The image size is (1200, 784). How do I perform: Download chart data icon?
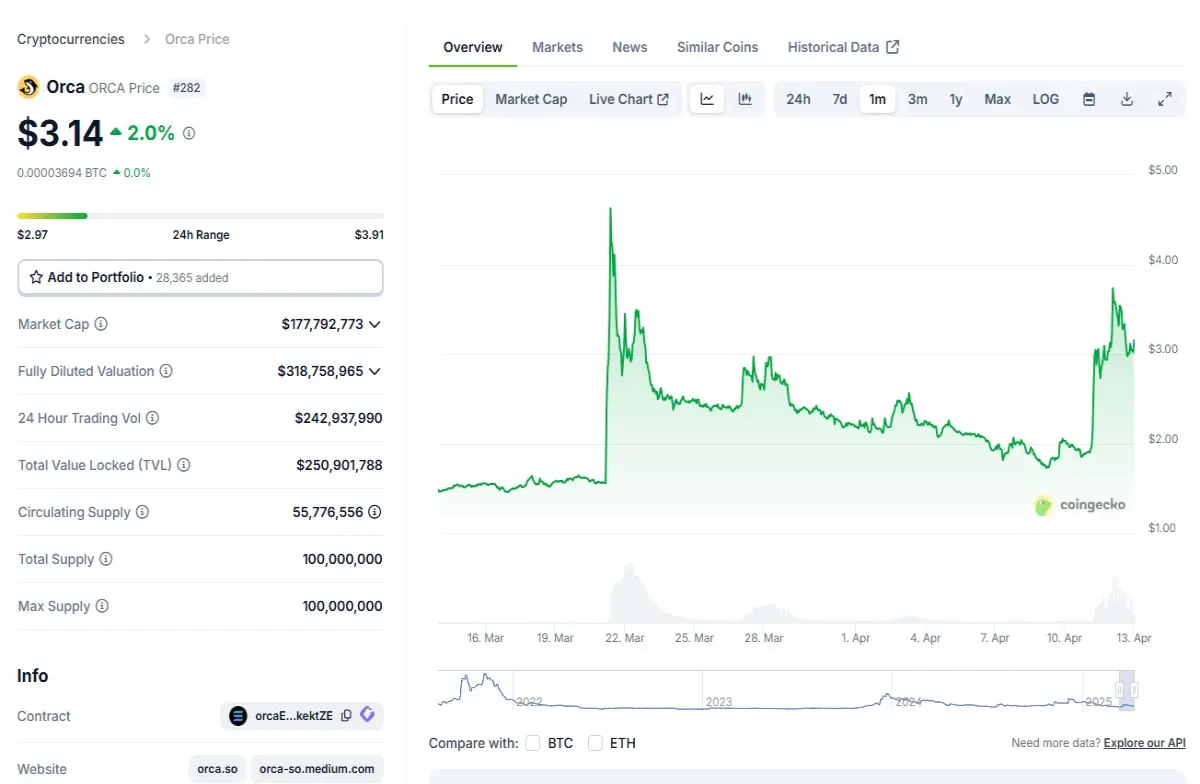click(x=1127, y=99)
